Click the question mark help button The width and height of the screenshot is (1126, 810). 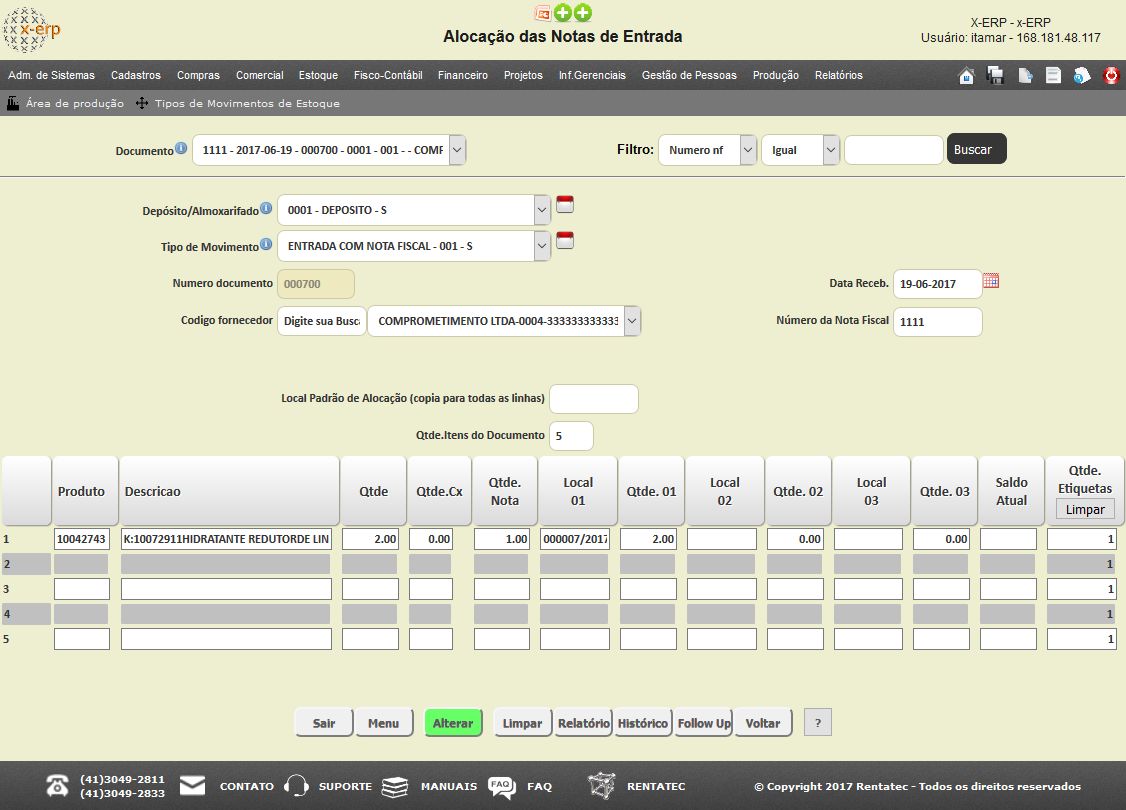tap(818, 722)
